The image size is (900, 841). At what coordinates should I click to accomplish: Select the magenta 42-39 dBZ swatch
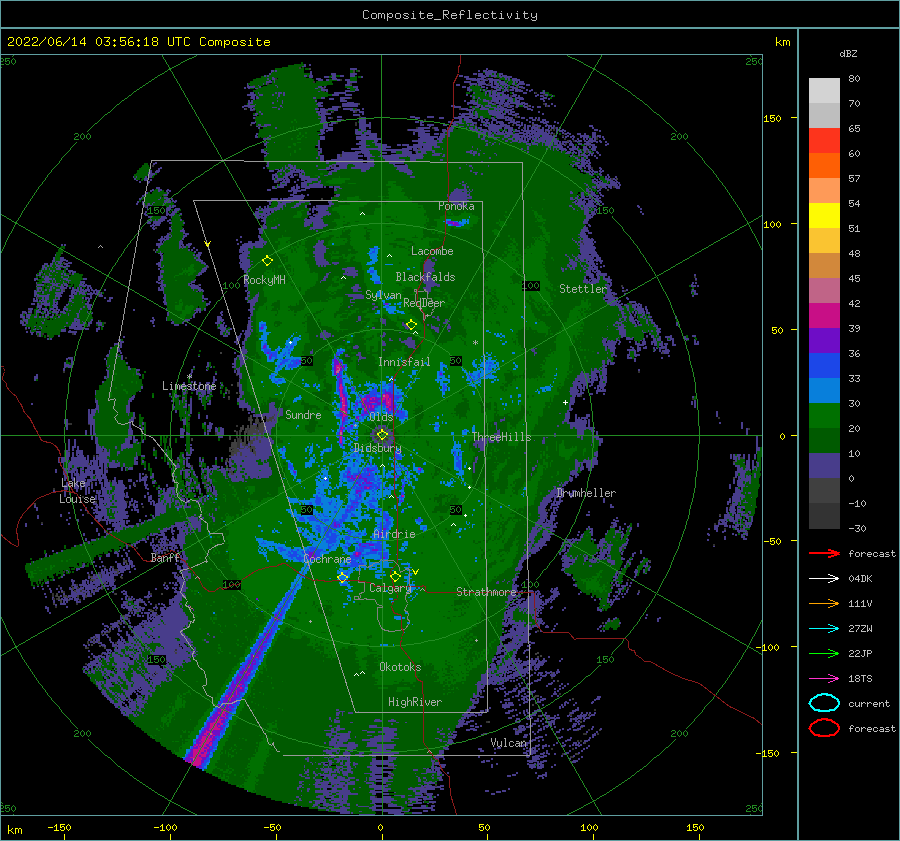point(824,315)
